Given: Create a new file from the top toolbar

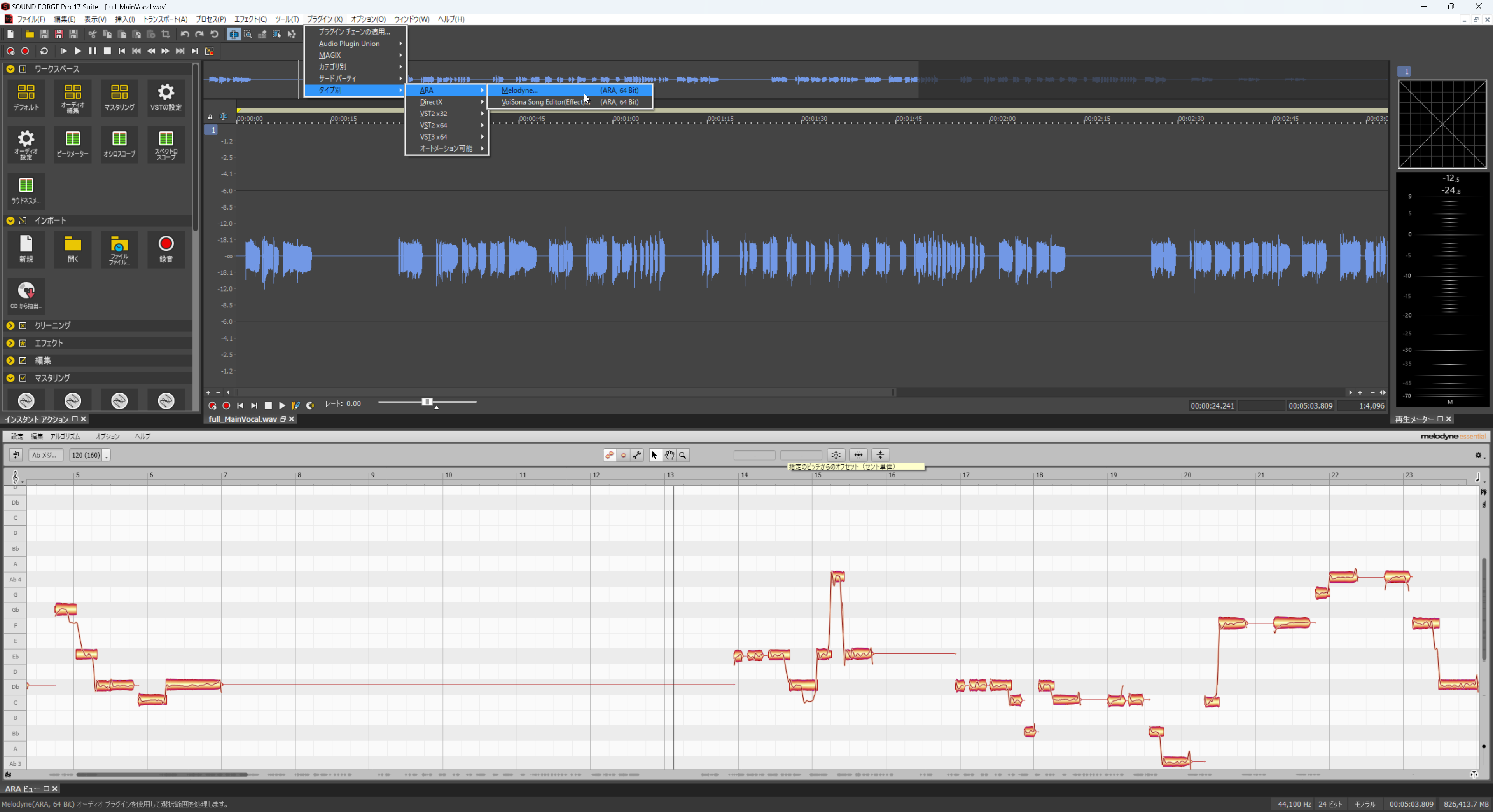Looking at the screenshot, I should pos(10,34).
